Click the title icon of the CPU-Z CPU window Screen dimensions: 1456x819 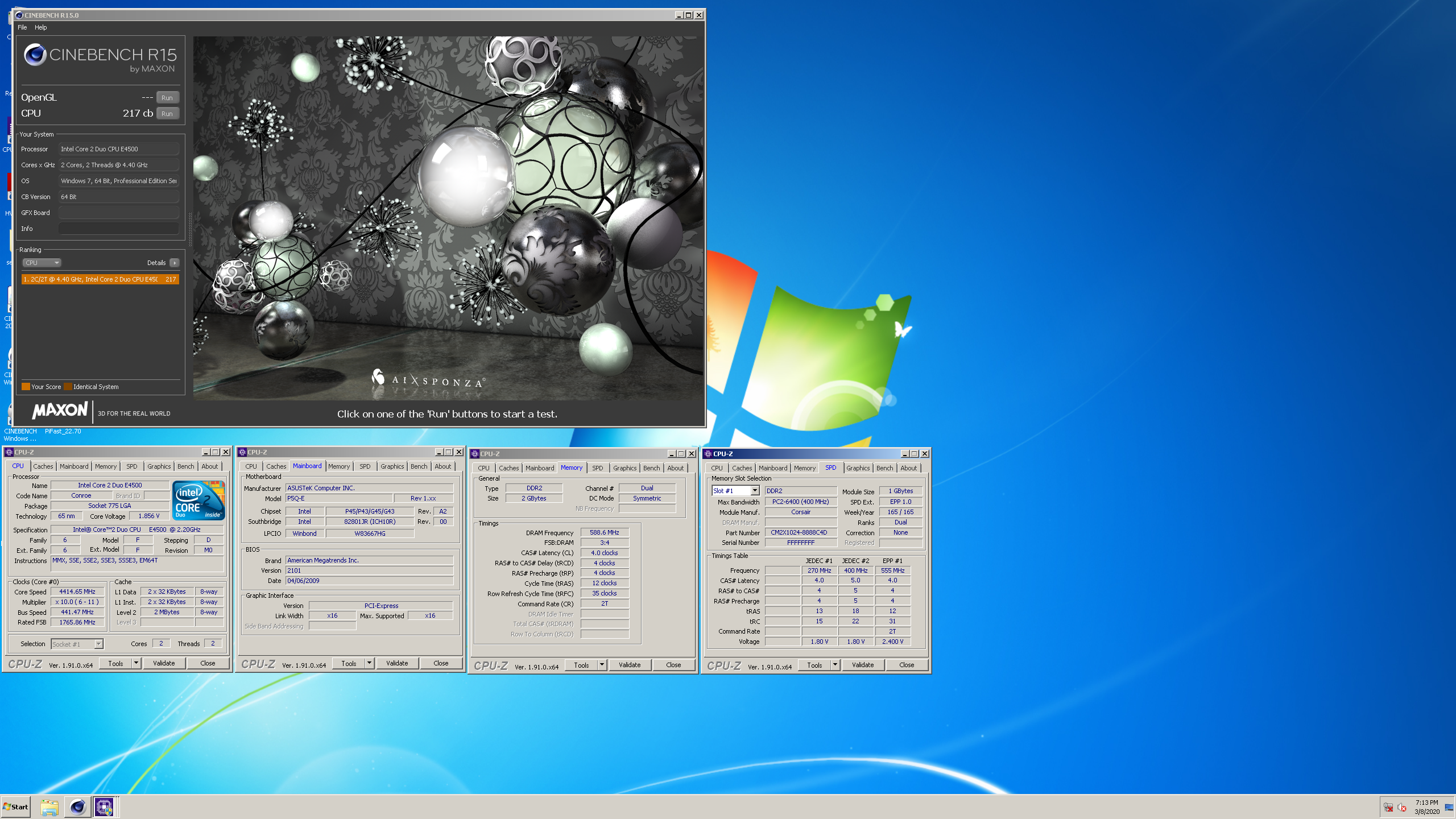pyautogui.click(x=9, y=452)
